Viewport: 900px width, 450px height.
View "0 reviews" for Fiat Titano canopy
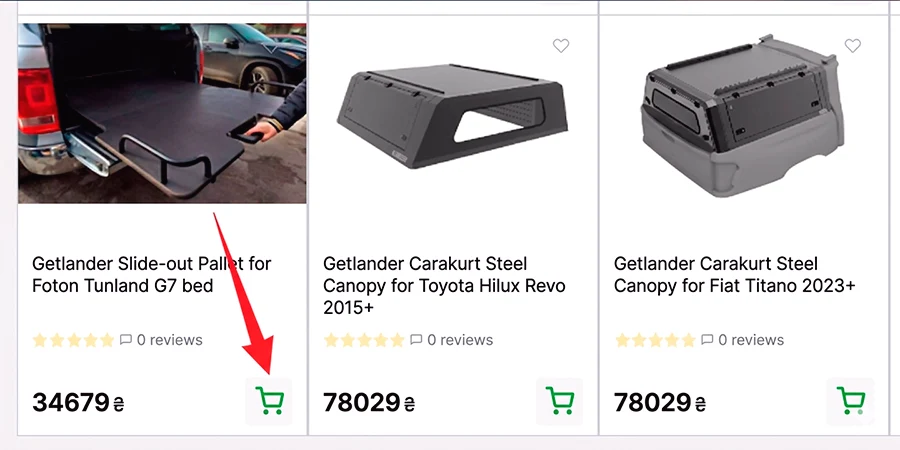[x=751, y=340]
